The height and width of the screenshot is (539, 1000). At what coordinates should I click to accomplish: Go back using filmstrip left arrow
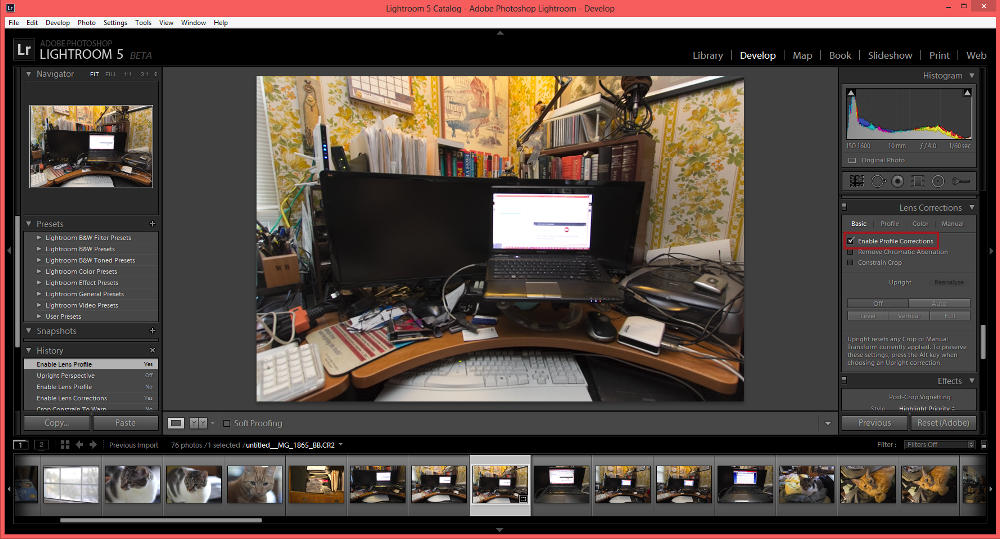click(x=79, y=445)
